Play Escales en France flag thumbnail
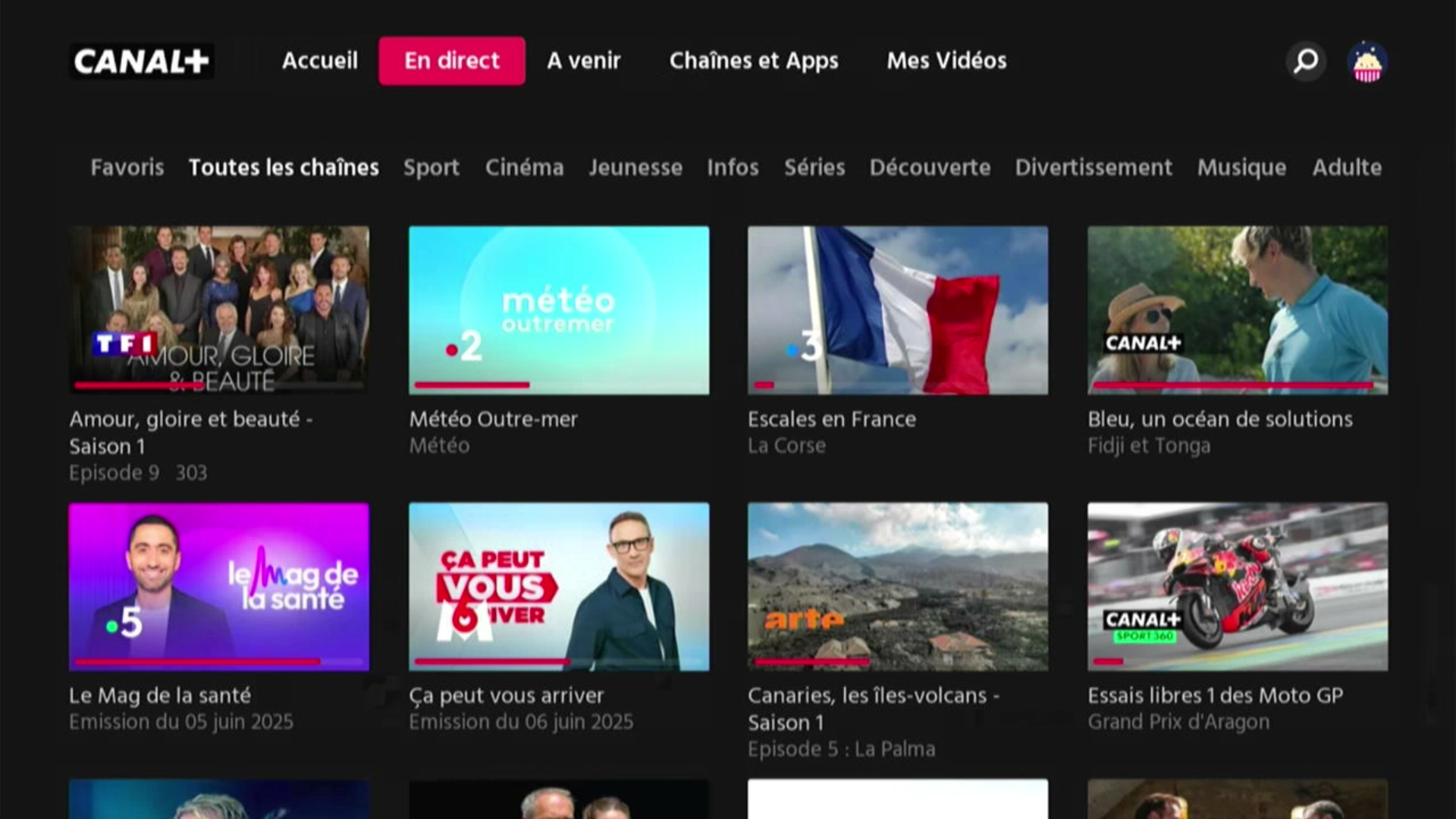The height and width of the screenshot is (819, 1456). coord(898,310)
